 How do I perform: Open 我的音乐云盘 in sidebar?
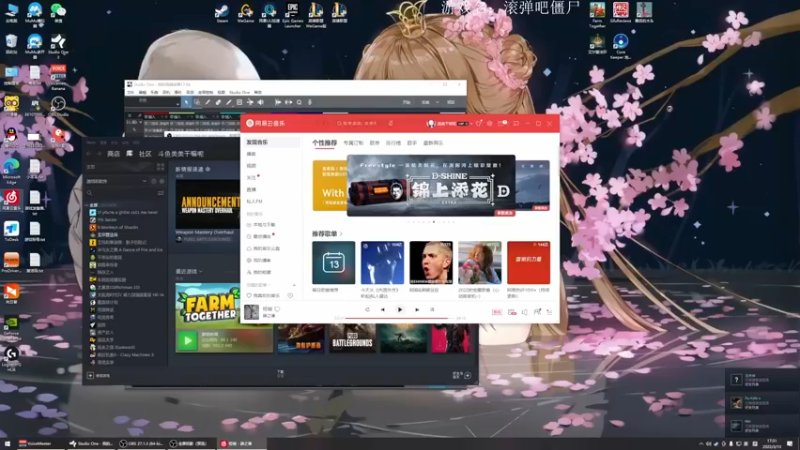pyautogui.click(x=264, y=248)
